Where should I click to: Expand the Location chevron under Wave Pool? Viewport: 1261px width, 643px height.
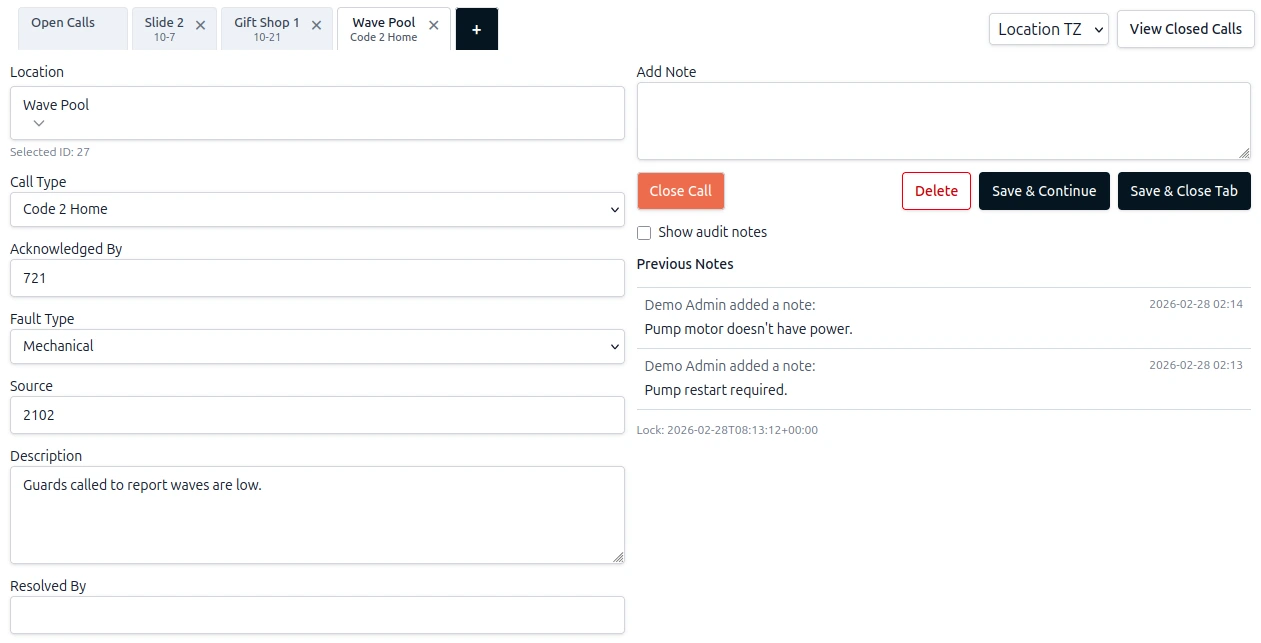[x=39, y=123]
